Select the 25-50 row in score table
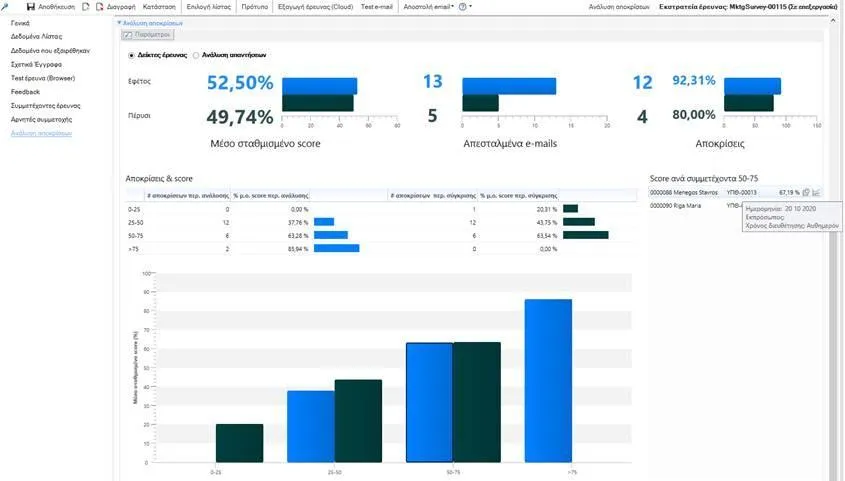 (381, 222)
